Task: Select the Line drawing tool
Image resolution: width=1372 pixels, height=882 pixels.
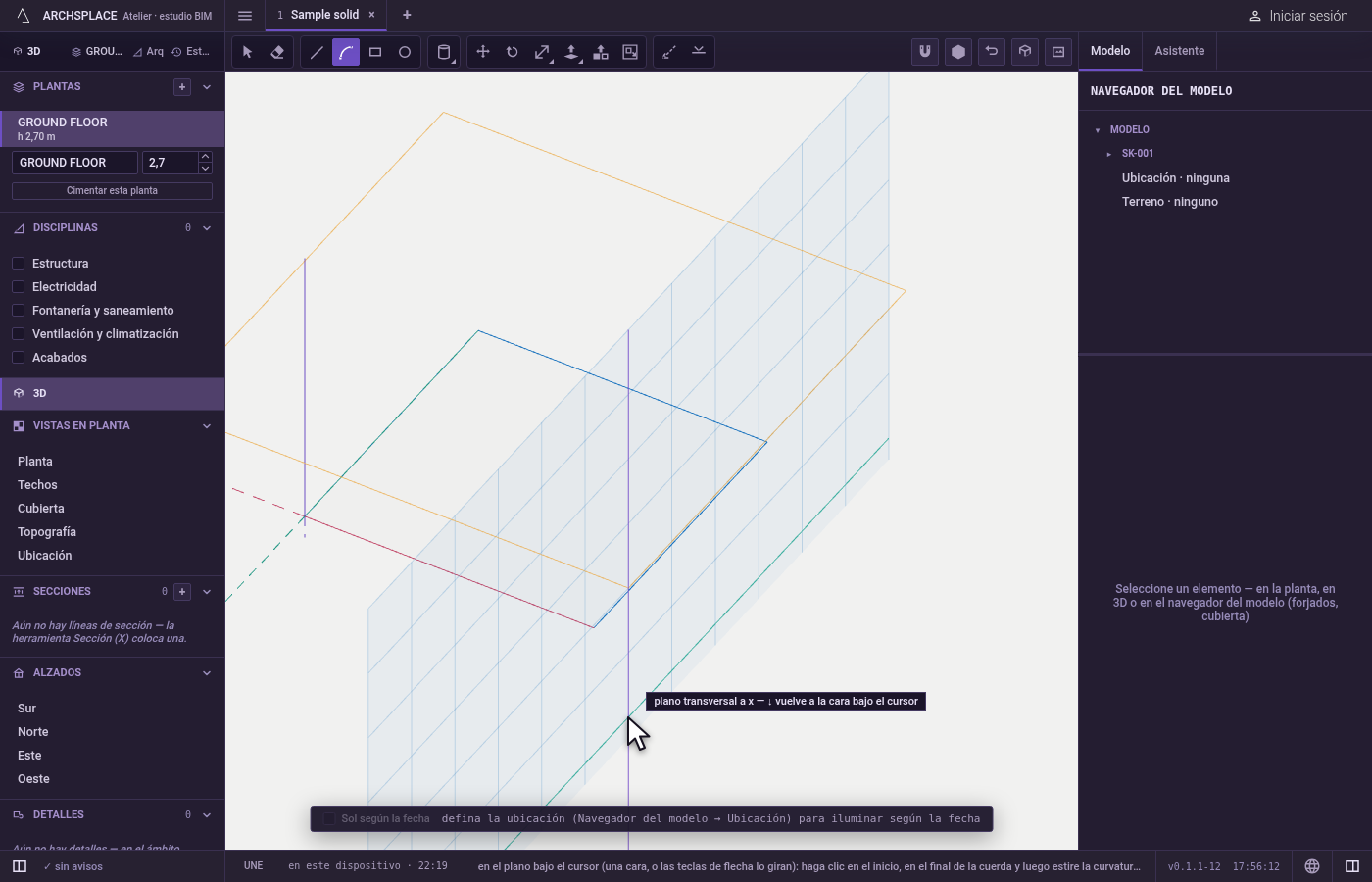Action: [x=317, y=52]
